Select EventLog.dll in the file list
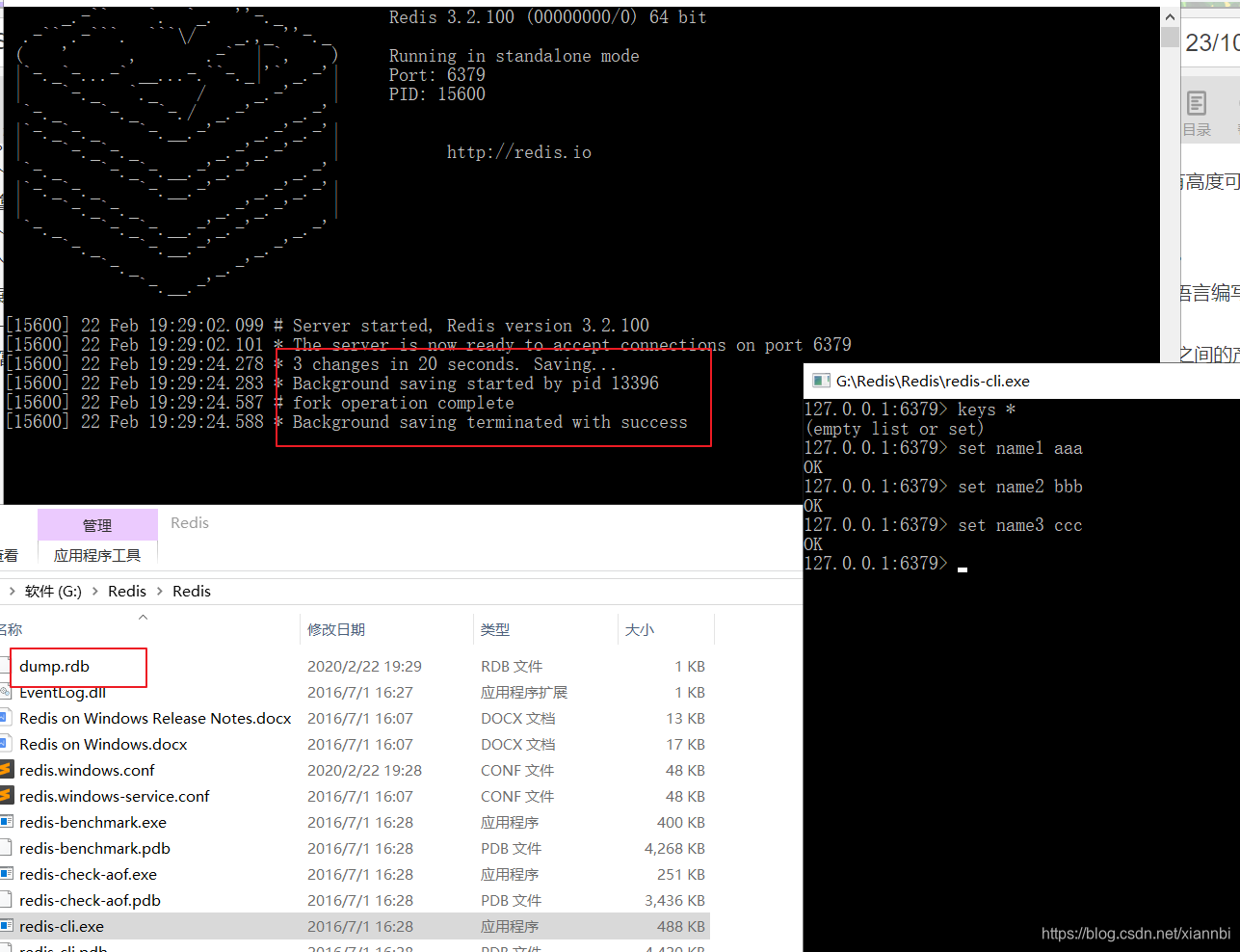The width and height of the screenshot is (1240, 952). coord(63,693)
